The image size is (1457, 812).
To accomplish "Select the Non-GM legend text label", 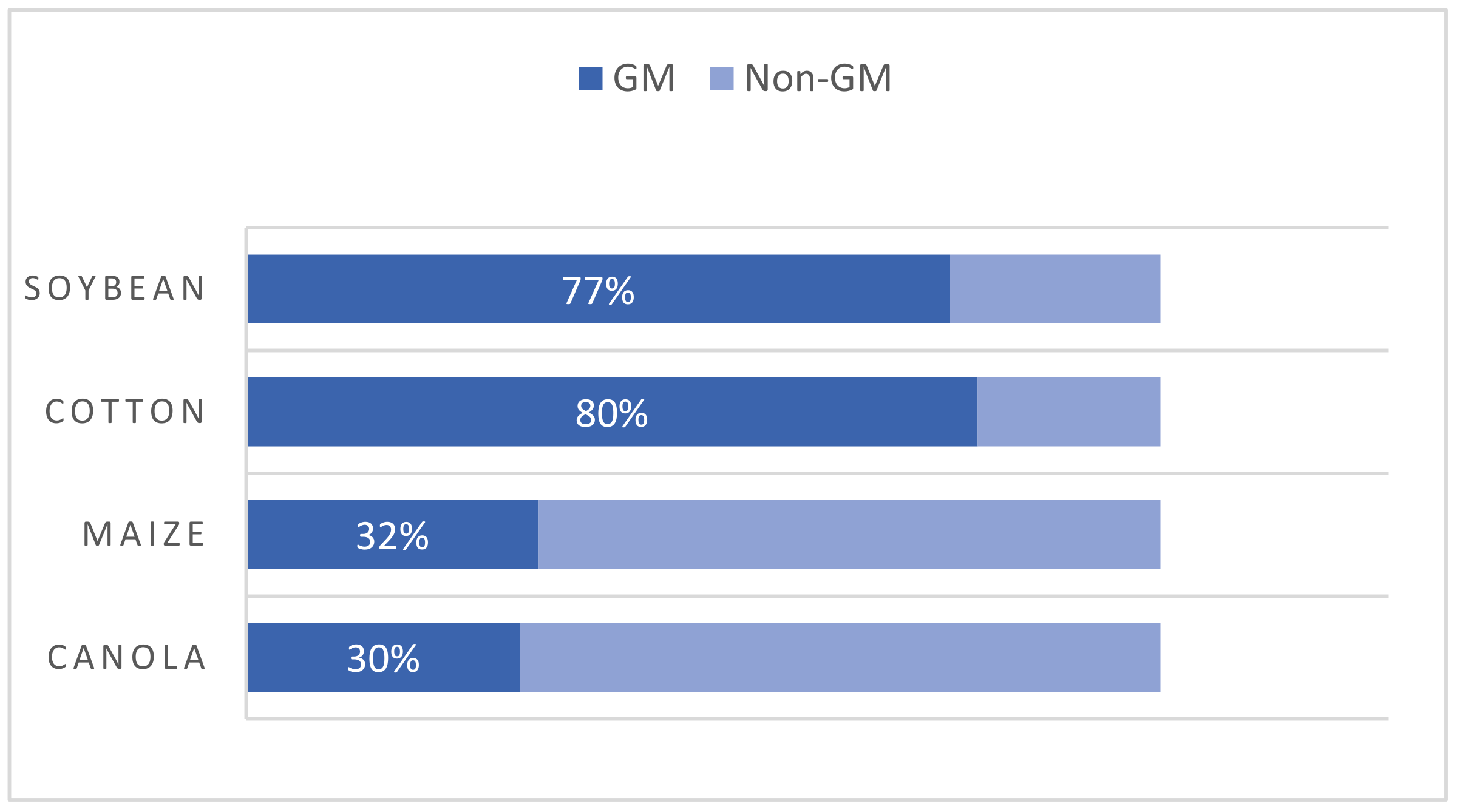I will coord(818,78).
